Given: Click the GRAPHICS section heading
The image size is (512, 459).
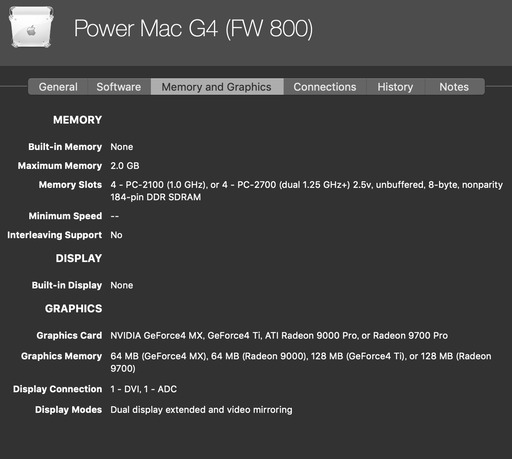Looking at the screenshot, I should (74, 309).
